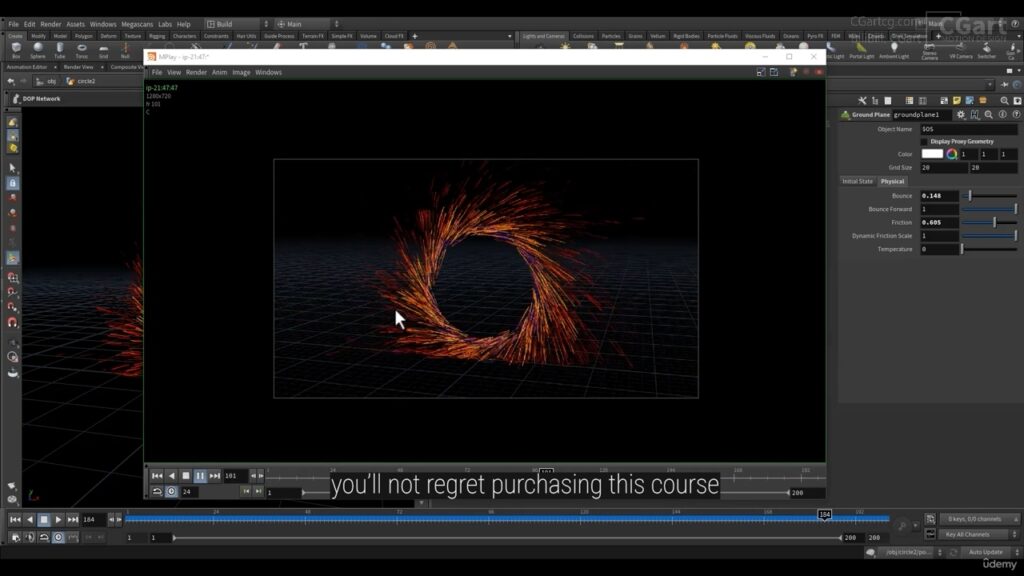Click the circle2 path button
The image size is (1024, 576).
(x=82, y=82)
